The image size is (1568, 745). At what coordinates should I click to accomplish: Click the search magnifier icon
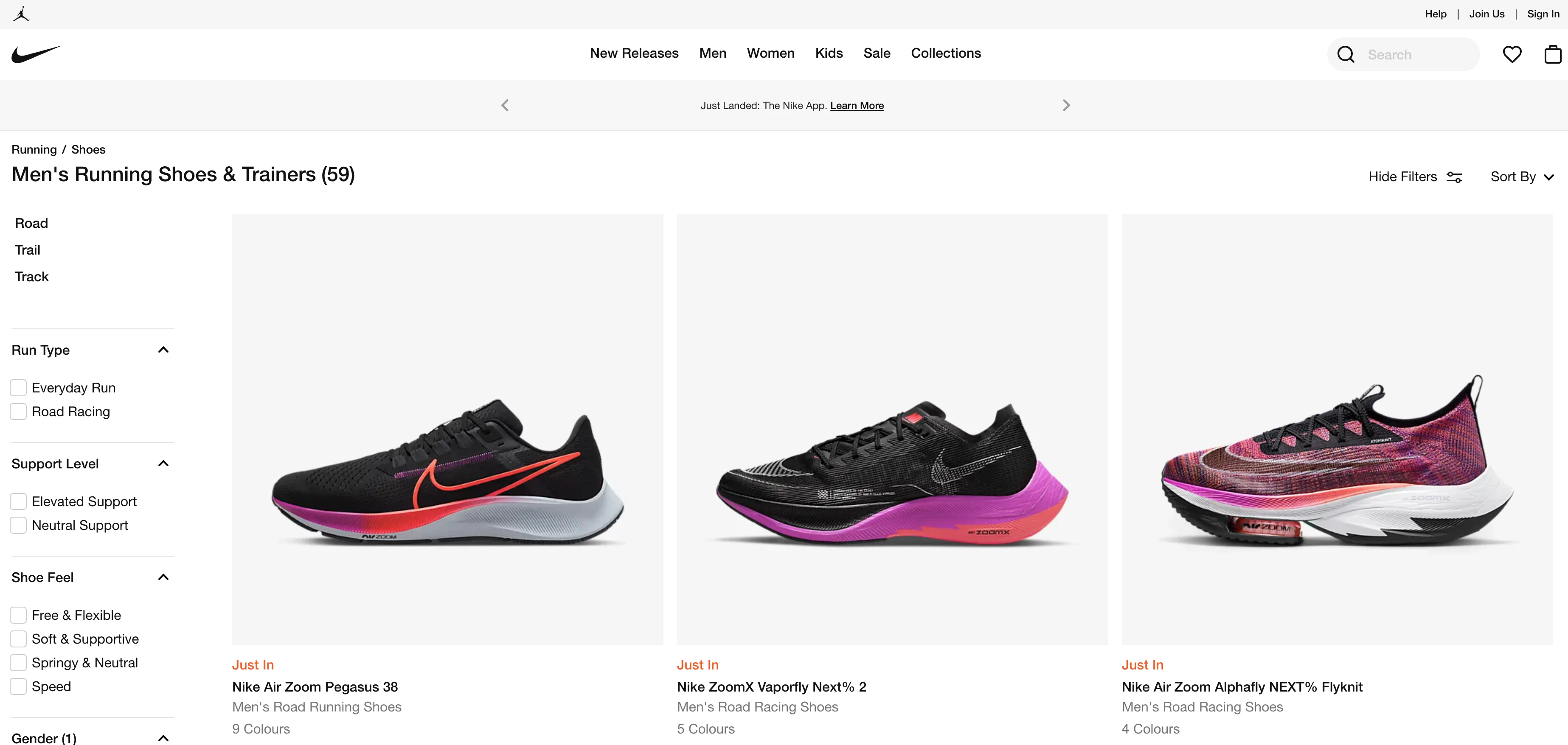click(x=1346, y=55)
